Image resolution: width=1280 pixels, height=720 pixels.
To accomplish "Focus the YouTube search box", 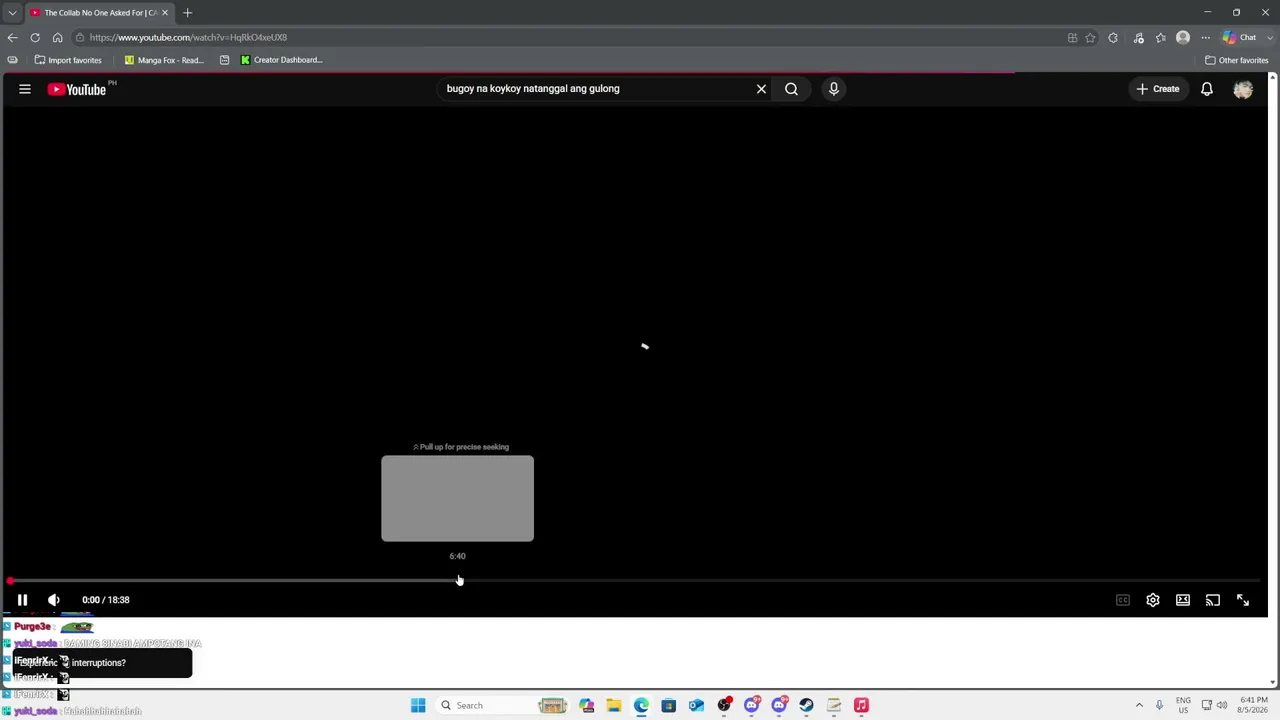I will coord(595,89).
